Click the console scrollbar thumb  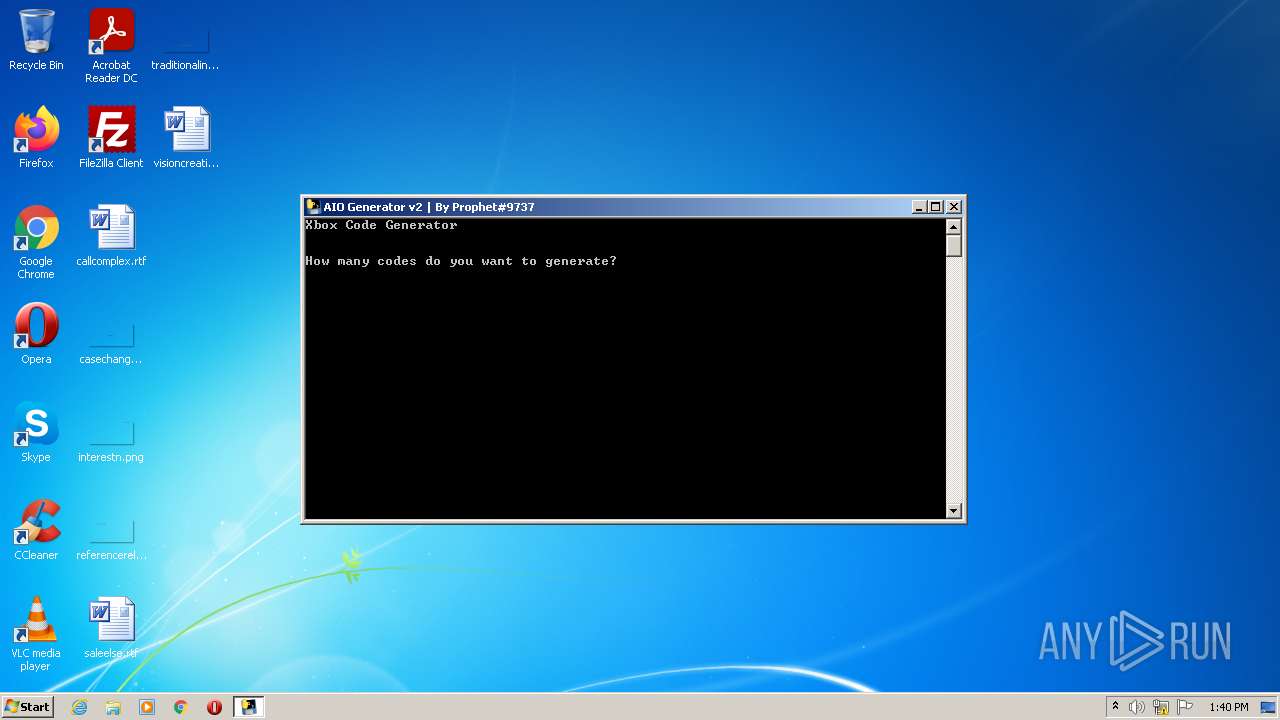[x=954, y=246]
